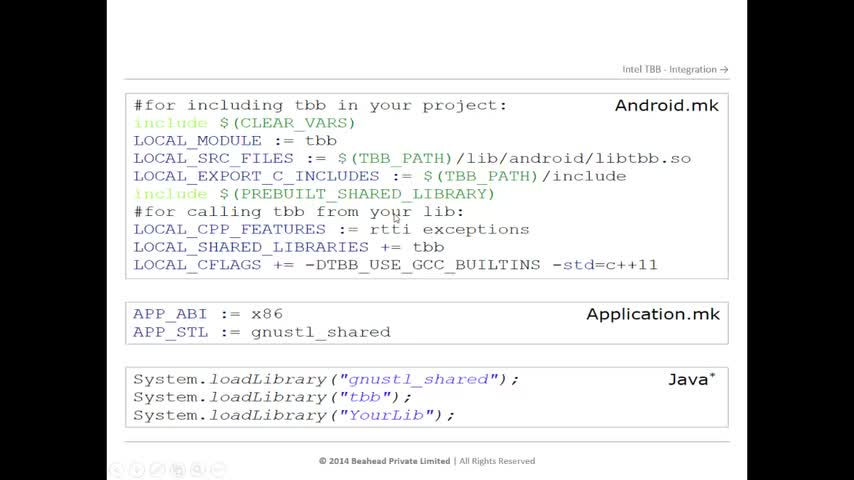Open the more slideshow options control
The width and height of the screenshot is (854, 480).
tap(218, 469)
